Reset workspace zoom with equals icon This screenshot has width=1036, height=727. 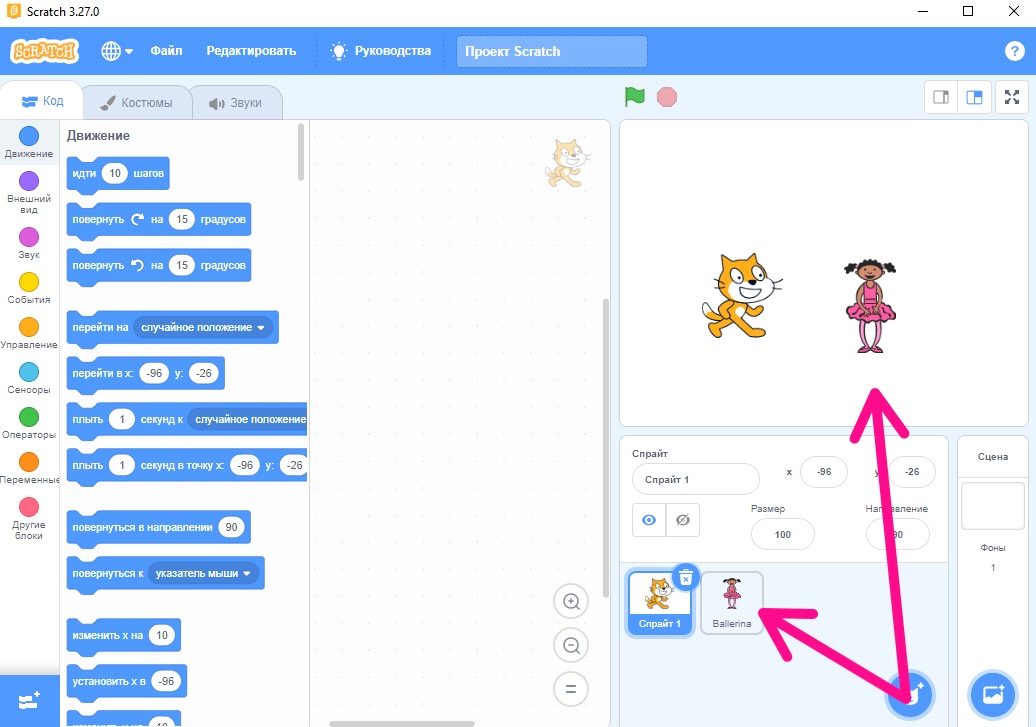coord(571,689)
